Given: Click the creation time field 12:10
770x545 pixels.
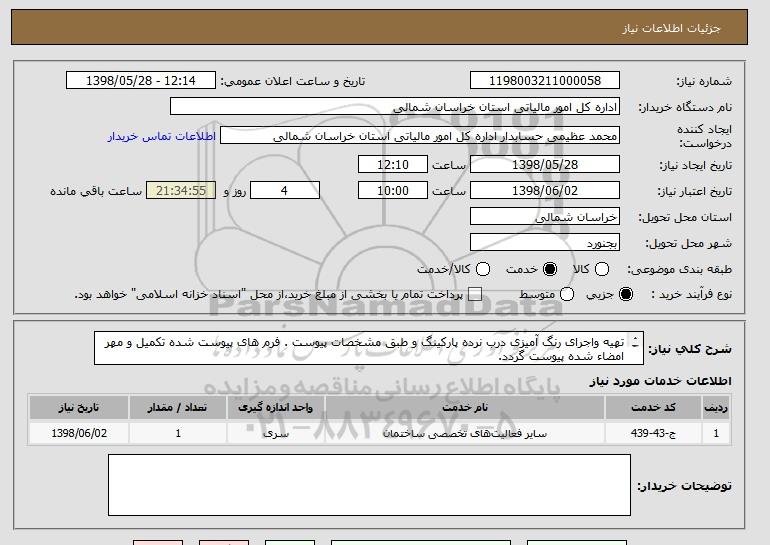Looking at the screenshot, I should [x=393, y=164].
